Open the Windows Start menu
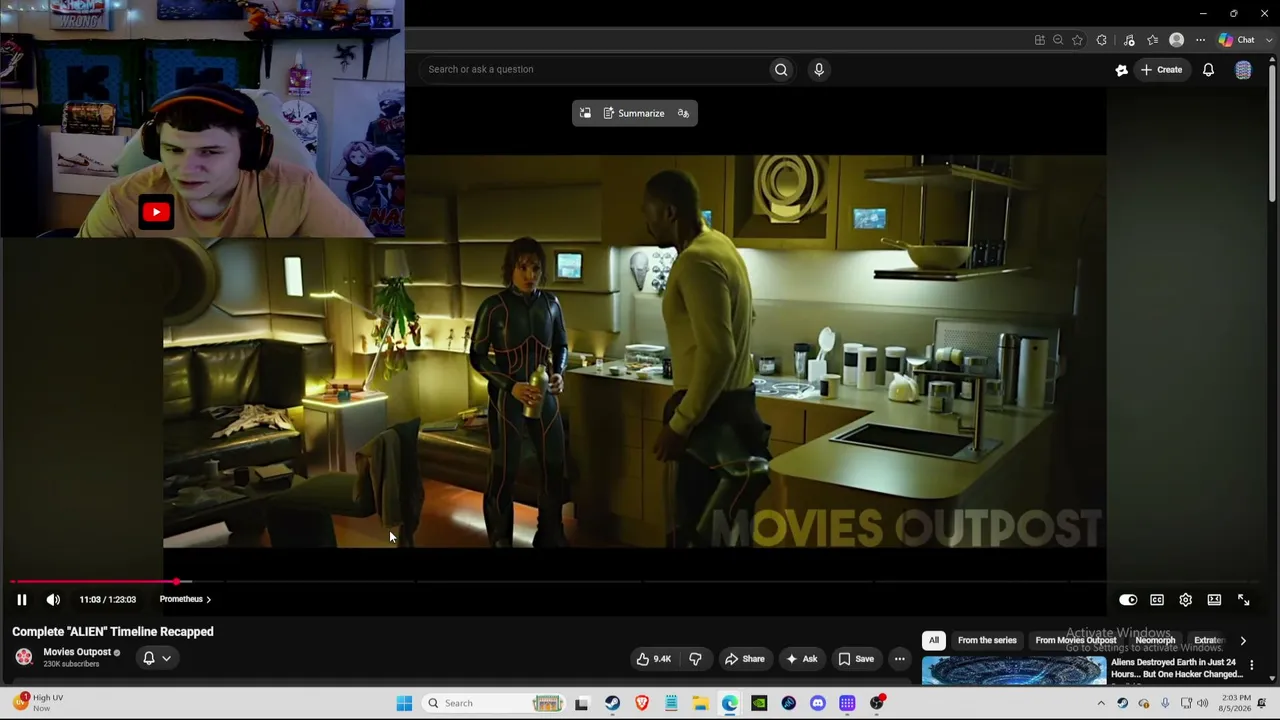 [x=404, y=703]
